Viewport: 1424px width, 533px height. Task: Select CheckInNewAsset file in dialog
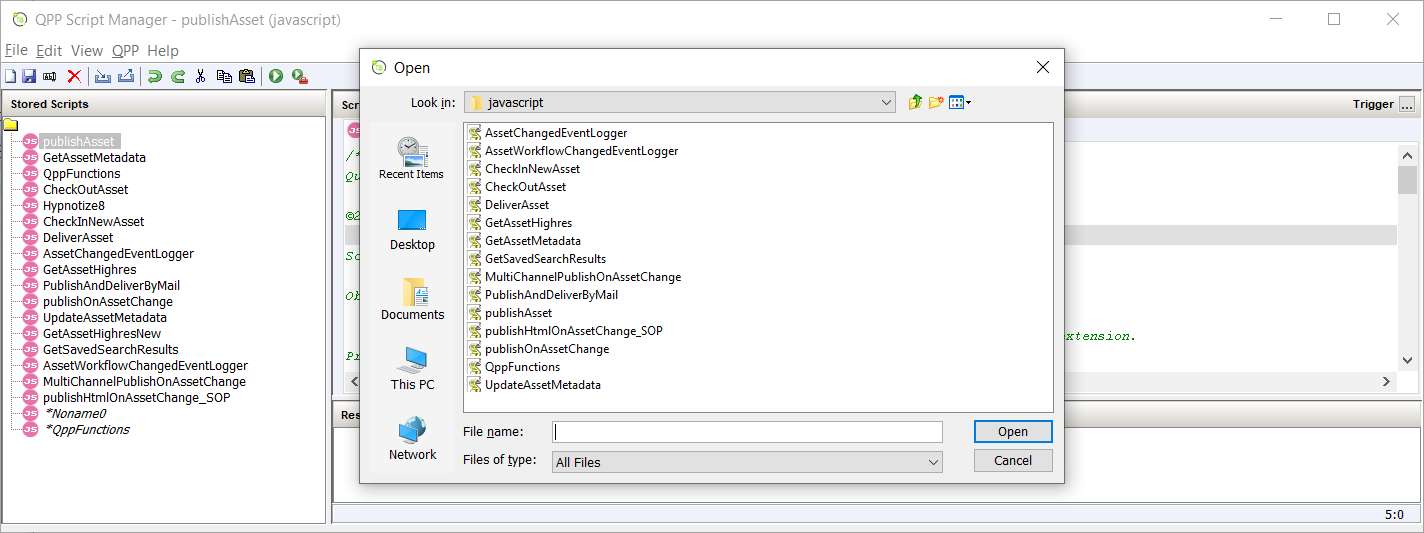coord(532,169)
